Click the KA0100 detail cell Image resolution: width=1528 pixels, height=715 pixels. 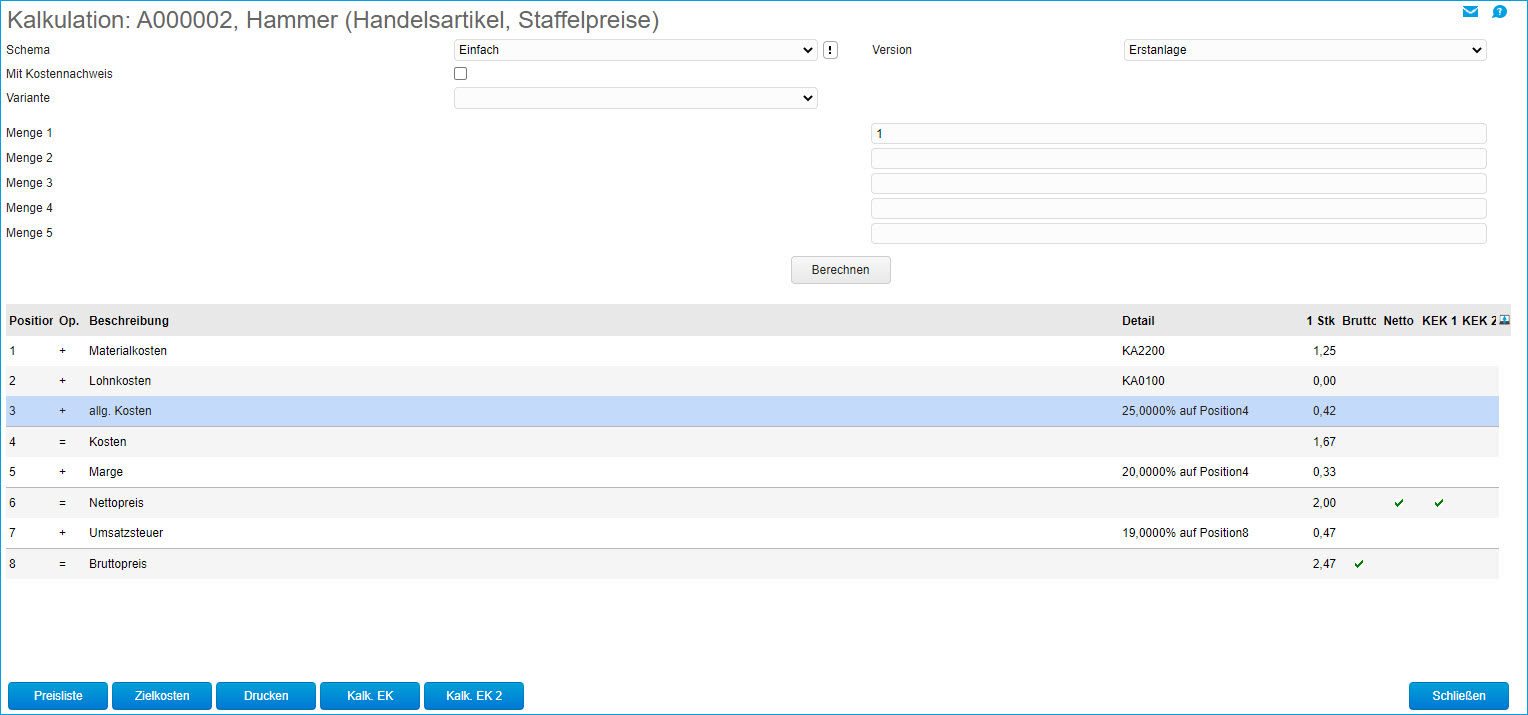click(1143, 381)
